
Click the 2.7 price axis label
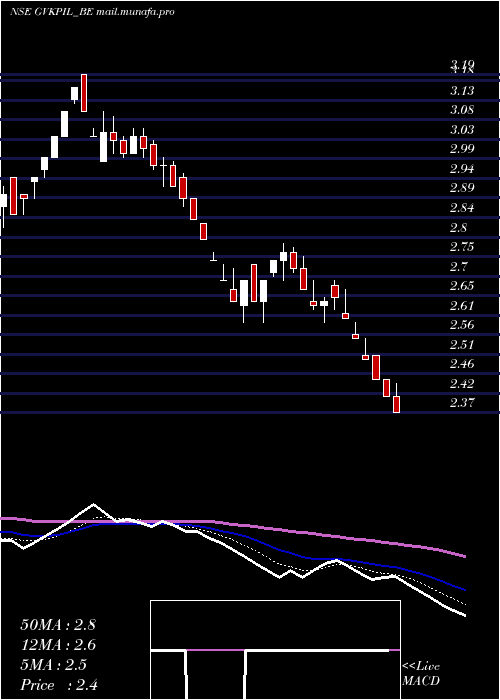tap(459, 267)
